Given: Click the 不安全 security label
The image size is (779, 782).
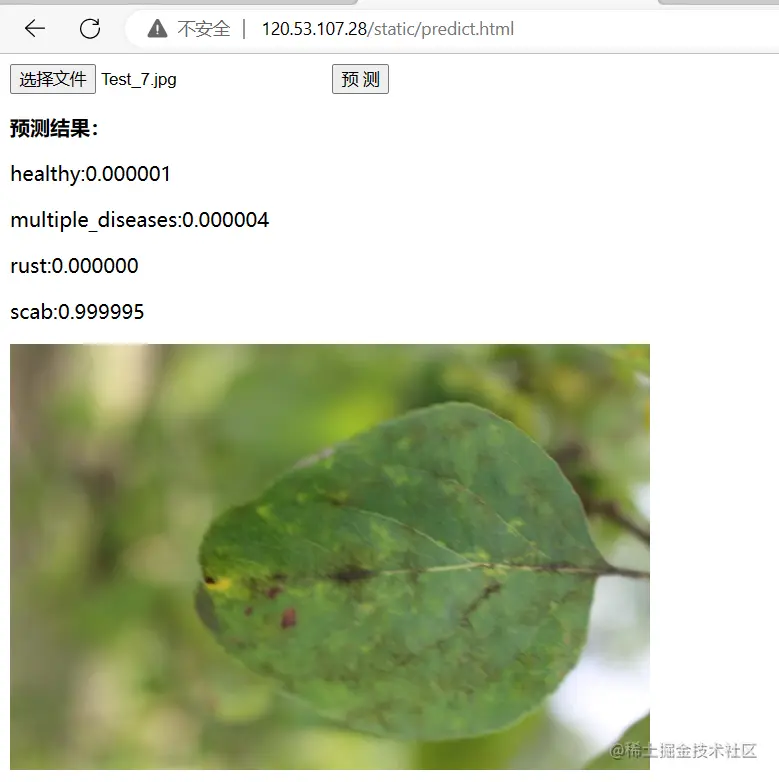Looking at the screenshot, I should pos(203,29).
